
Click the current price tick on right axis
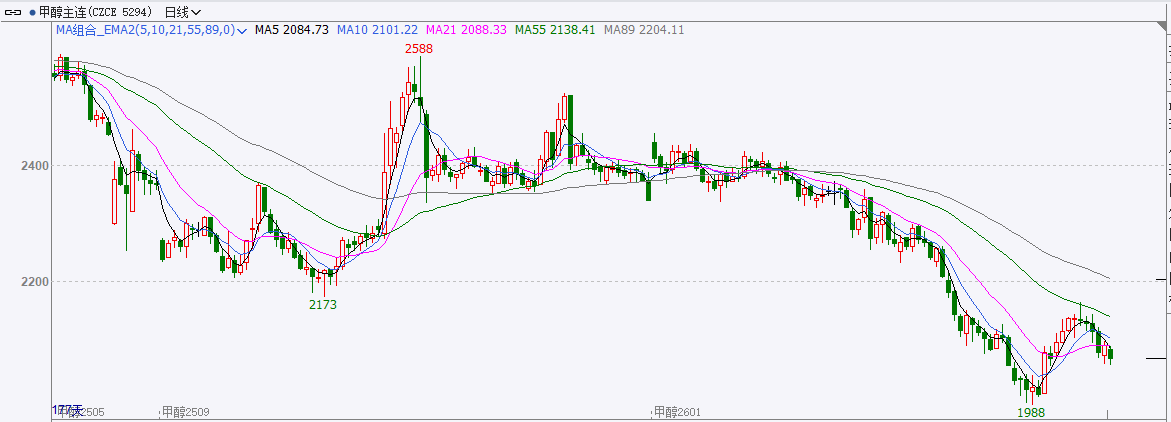click(x=1158, y=357)
